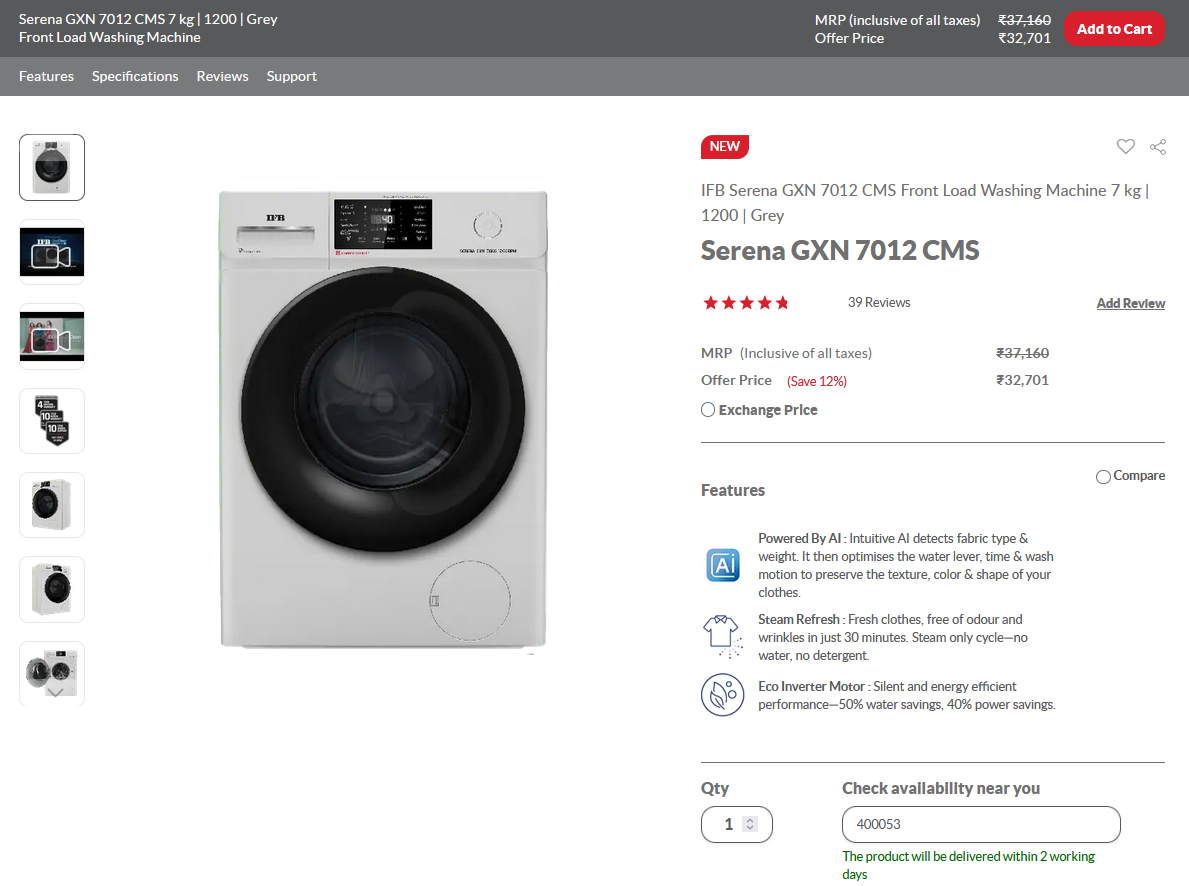Screen dimensions: 1189x886
Task: Click the 39 Reviews link
Action: (x=879, y=303)
